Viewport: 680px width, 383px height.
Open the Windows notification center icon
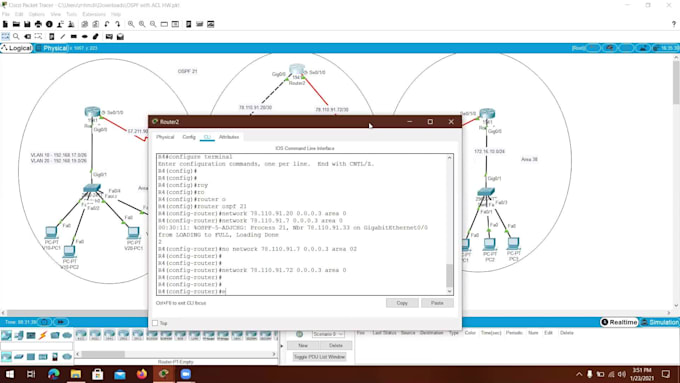pyautogui.click(x=666, y=374)
